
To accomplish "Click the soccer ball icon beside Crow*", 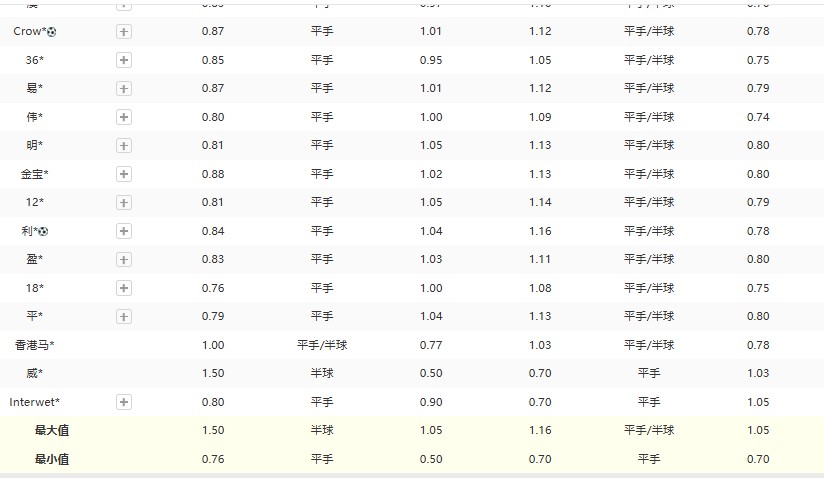I will coord(52,32).
